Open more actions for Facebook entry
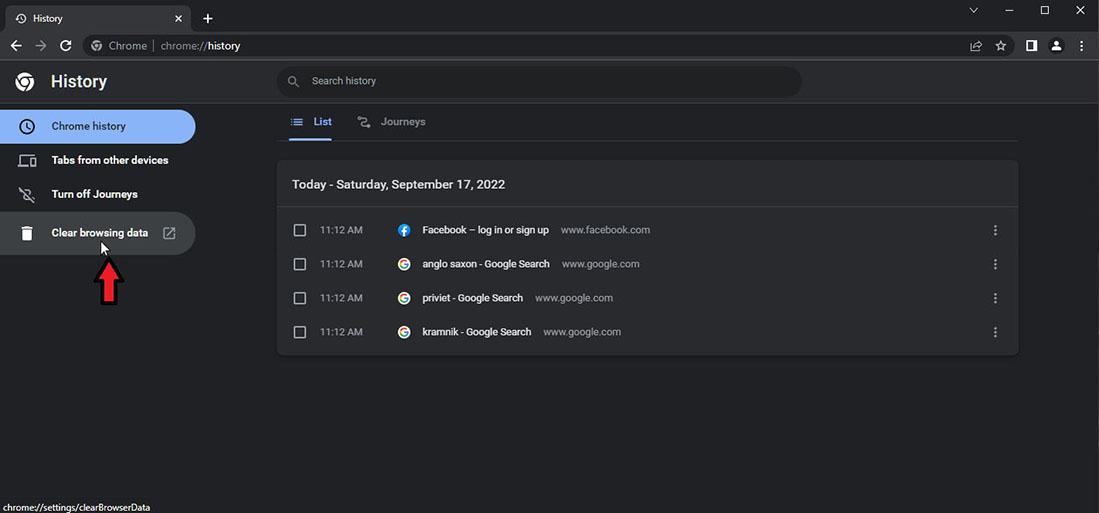The height and width of the screenshot is (513, 1099). point(995,230)
